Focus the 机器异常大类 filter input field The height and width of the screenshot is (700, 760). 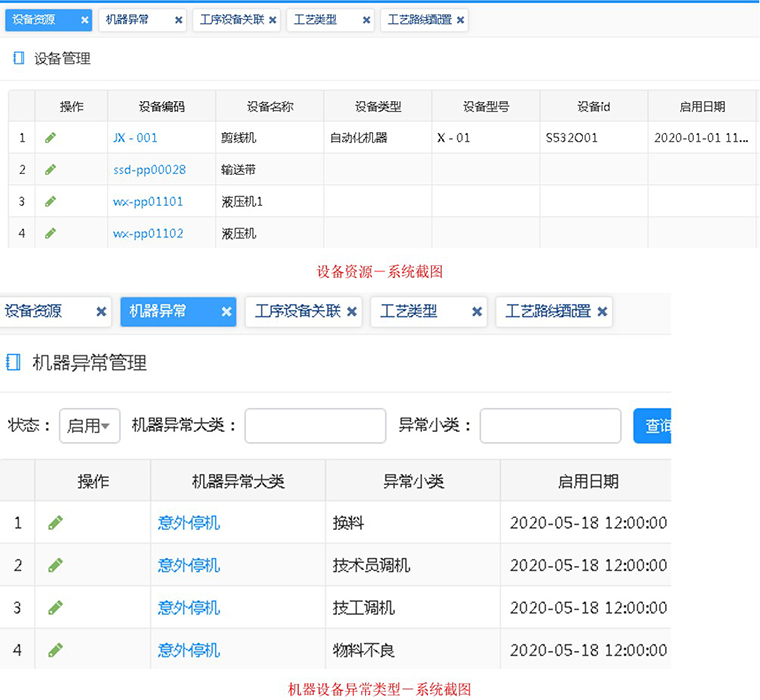(316, 426)
